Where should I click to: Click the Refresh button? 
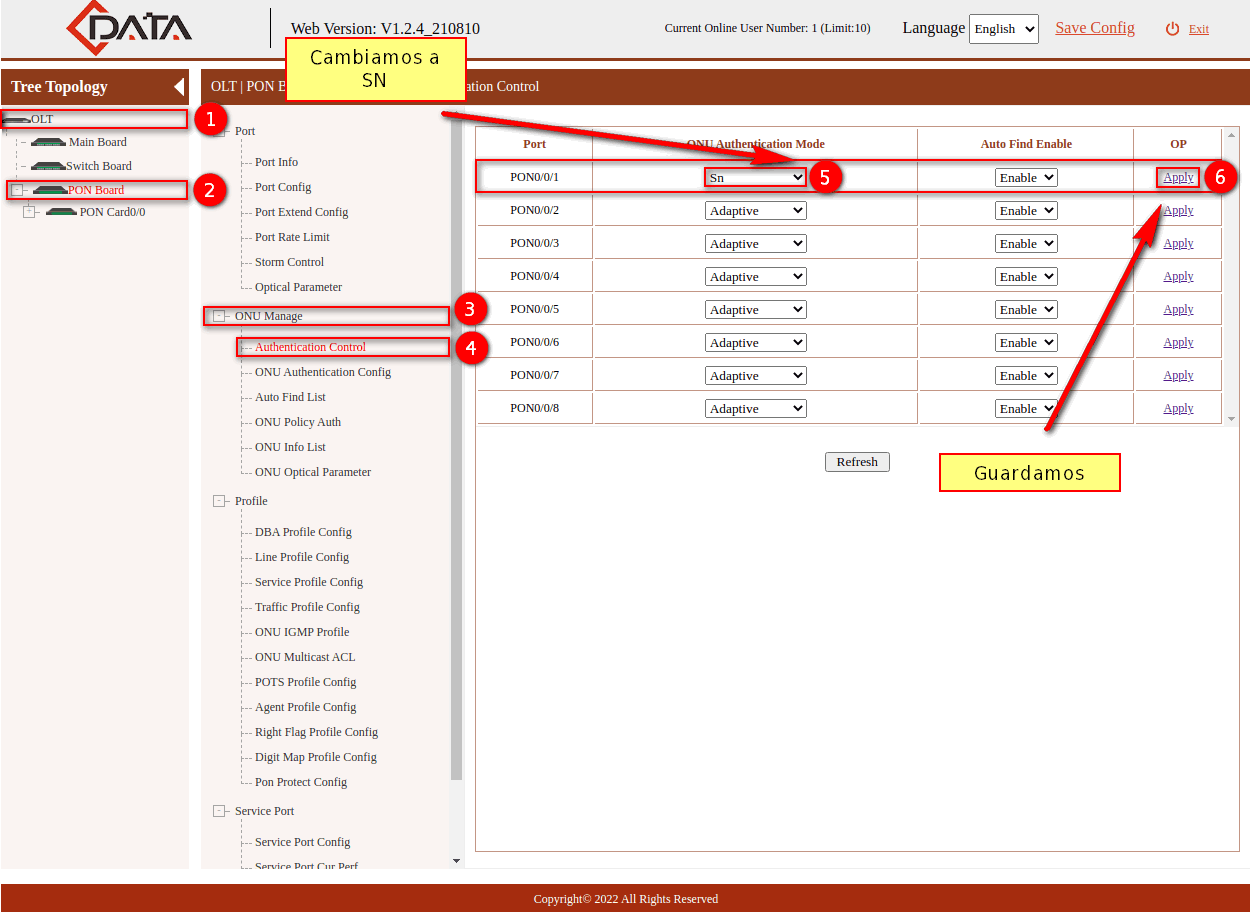coord(857,462)
